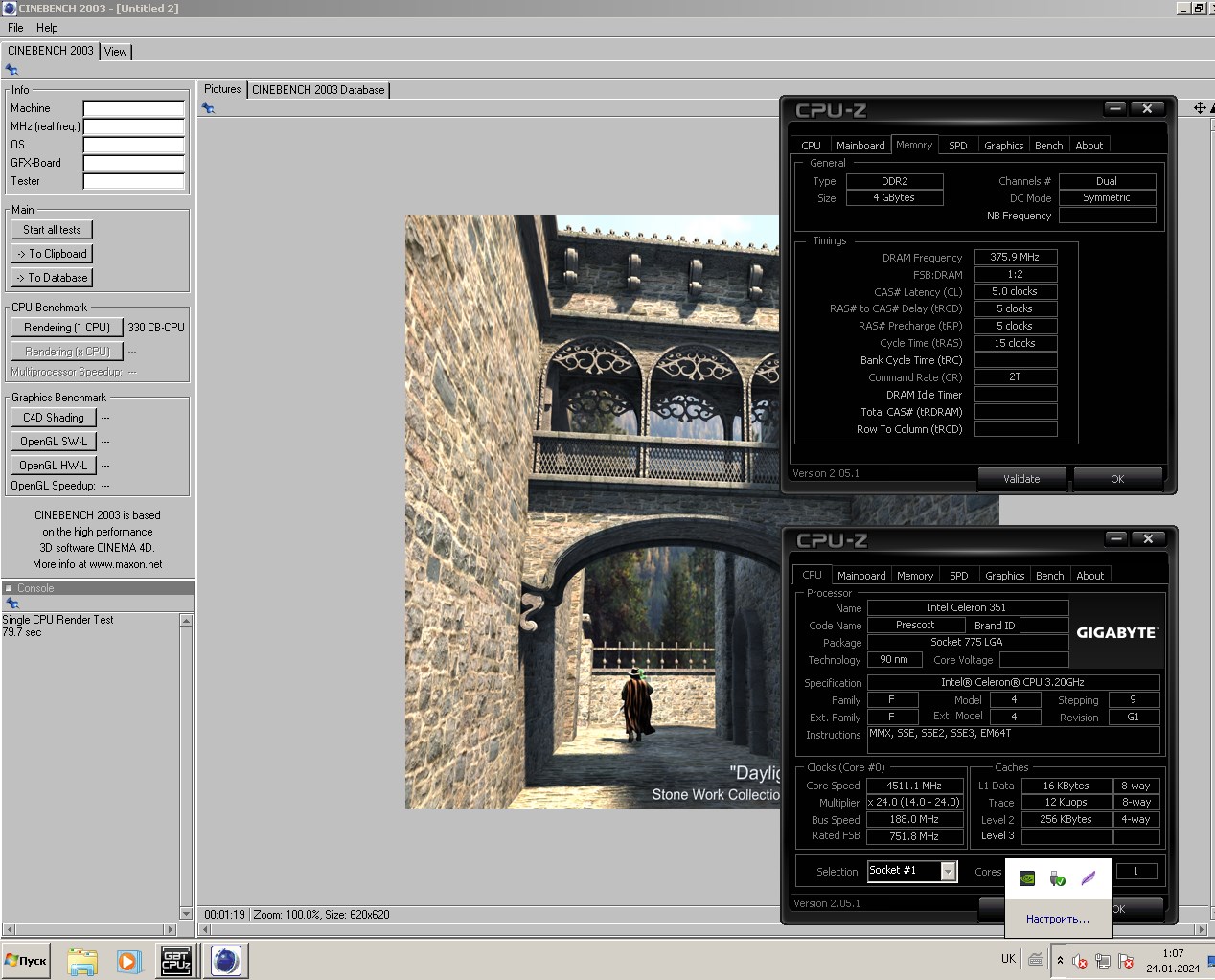1215x980 pixels.
Task: Click the NVIDIA icon in the tray popup
Action: (x=1026, y=877)
